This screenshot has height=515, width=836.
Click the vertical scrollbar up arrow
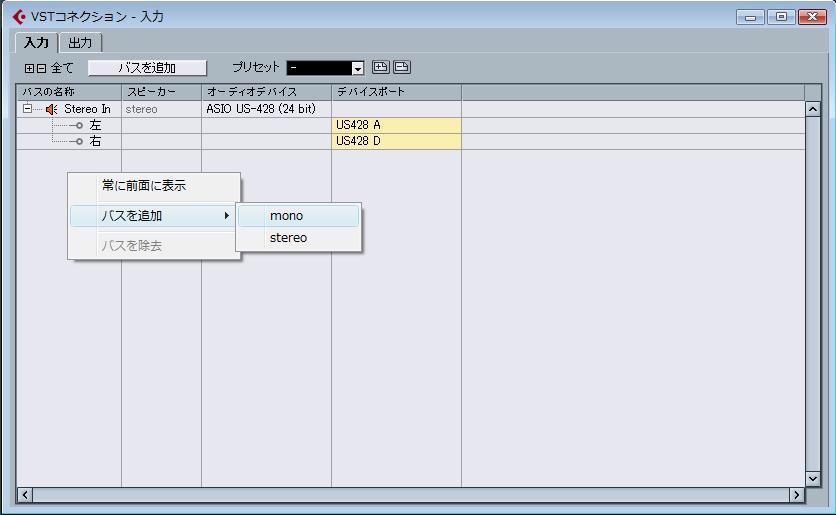click(813, 109)
